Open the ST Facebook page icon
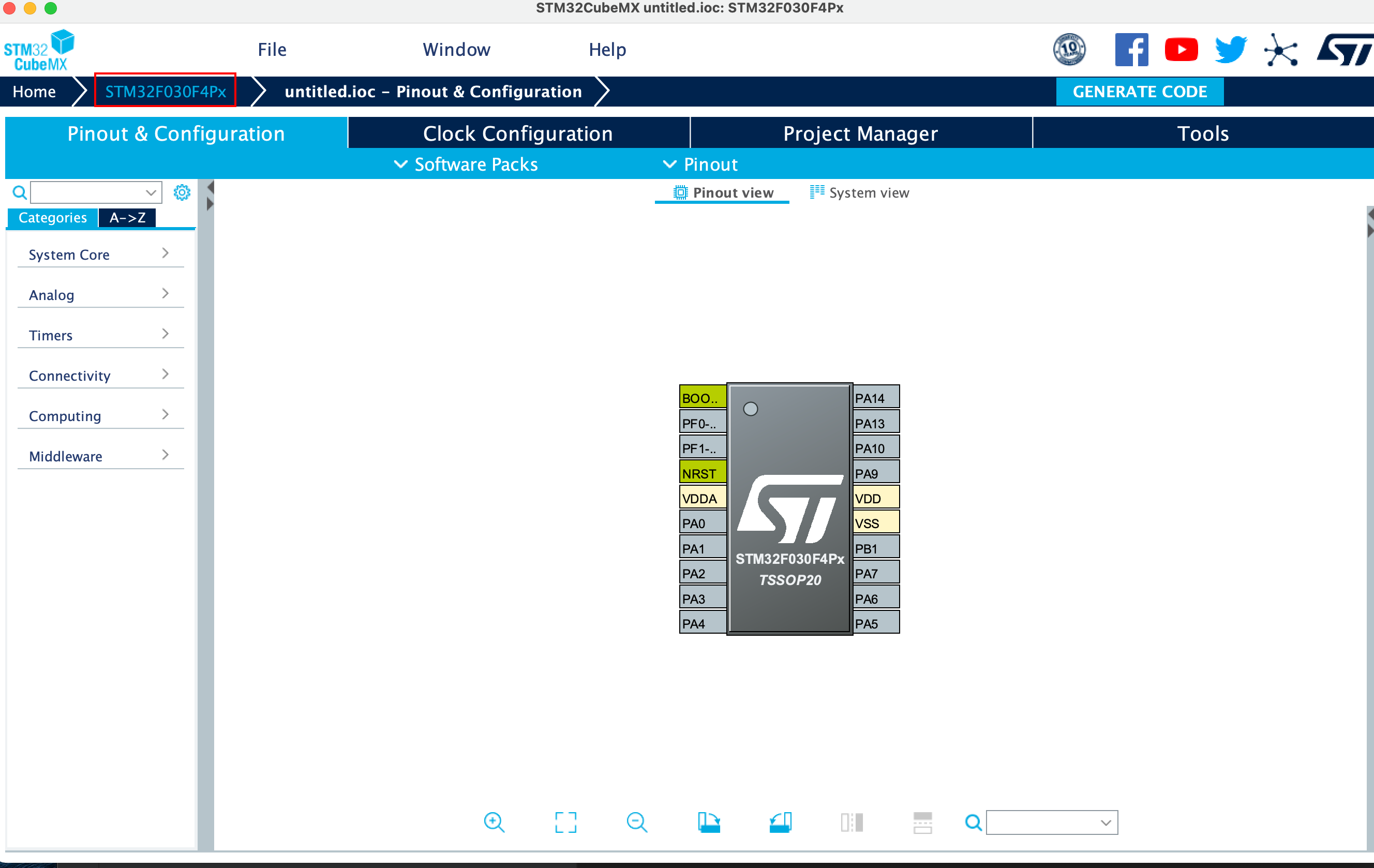The width and height of the screenshot is (1374, 868). (1131, 50)
